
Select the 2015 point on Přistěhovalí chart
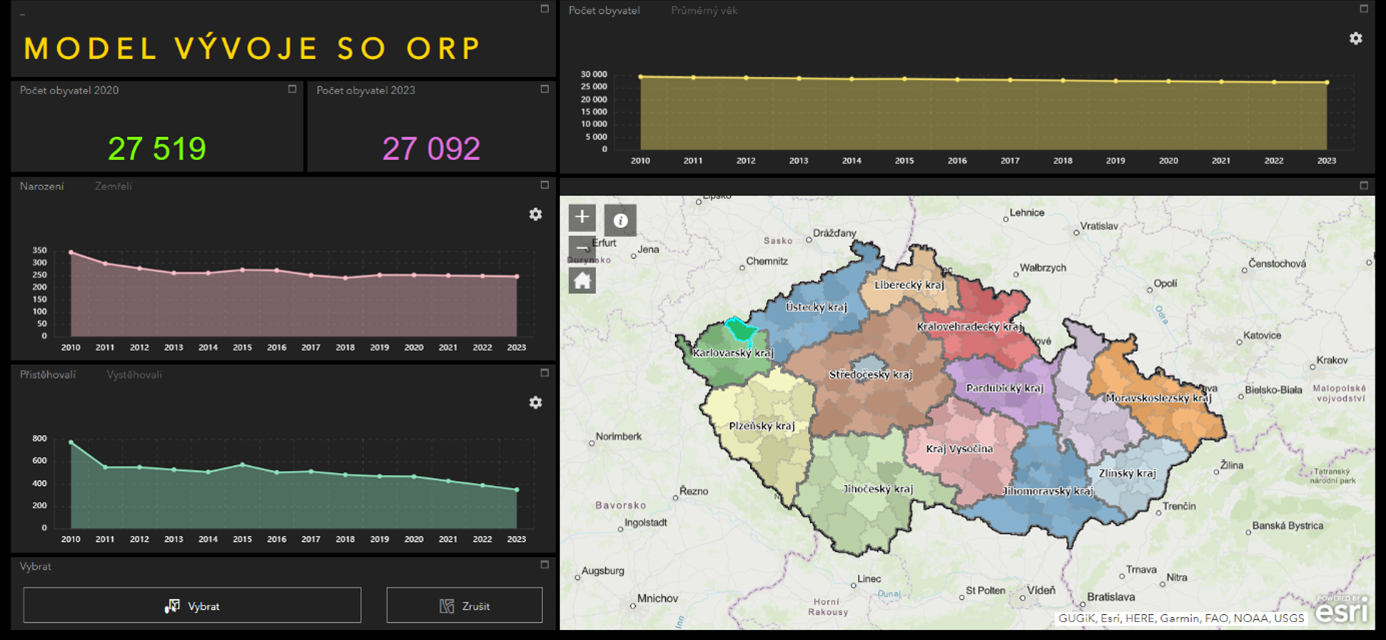pos(242,464)
